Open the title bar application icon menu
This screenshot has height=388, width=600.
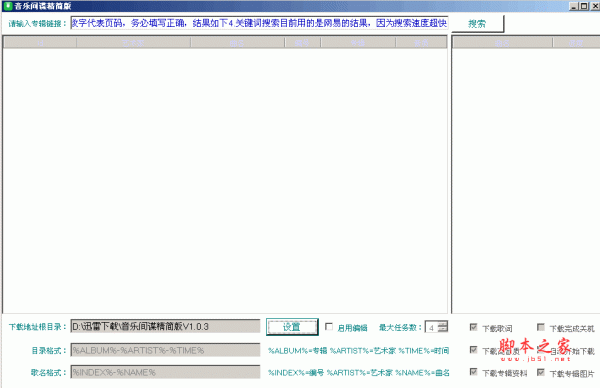(7, 6)
